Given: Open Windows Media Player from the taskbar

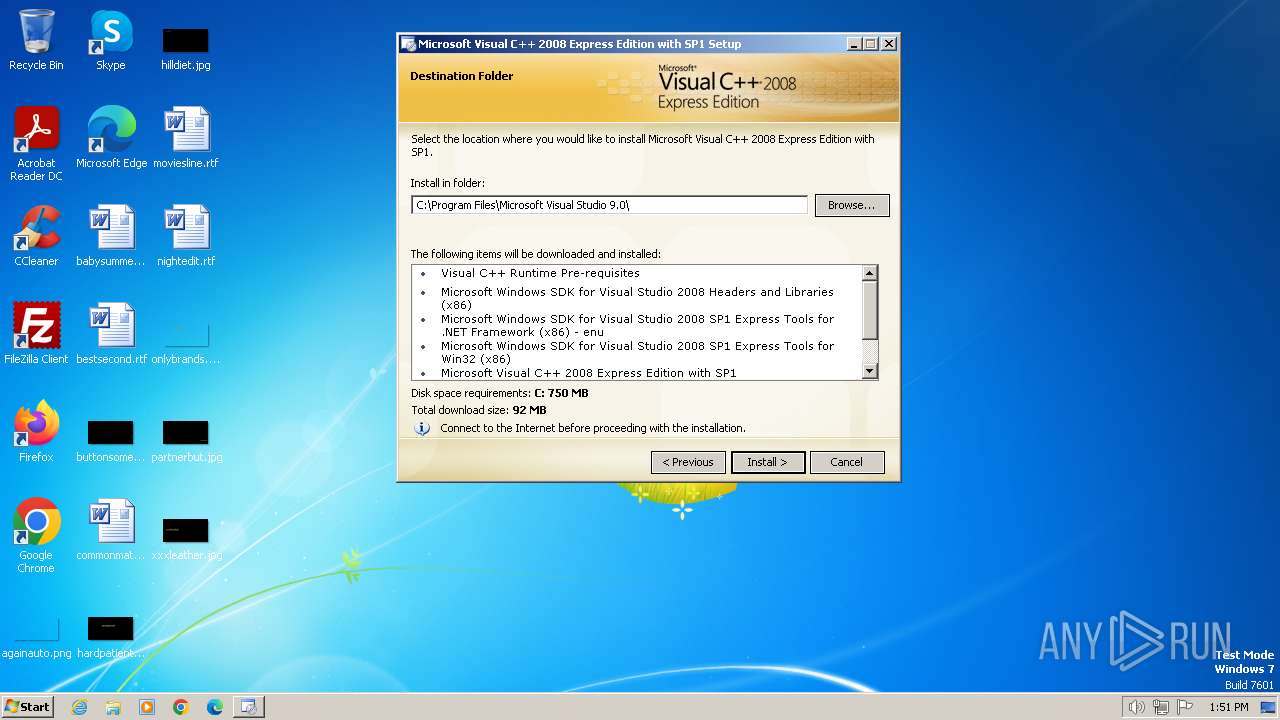Looking at the screenshot, I should click(147, 707).
